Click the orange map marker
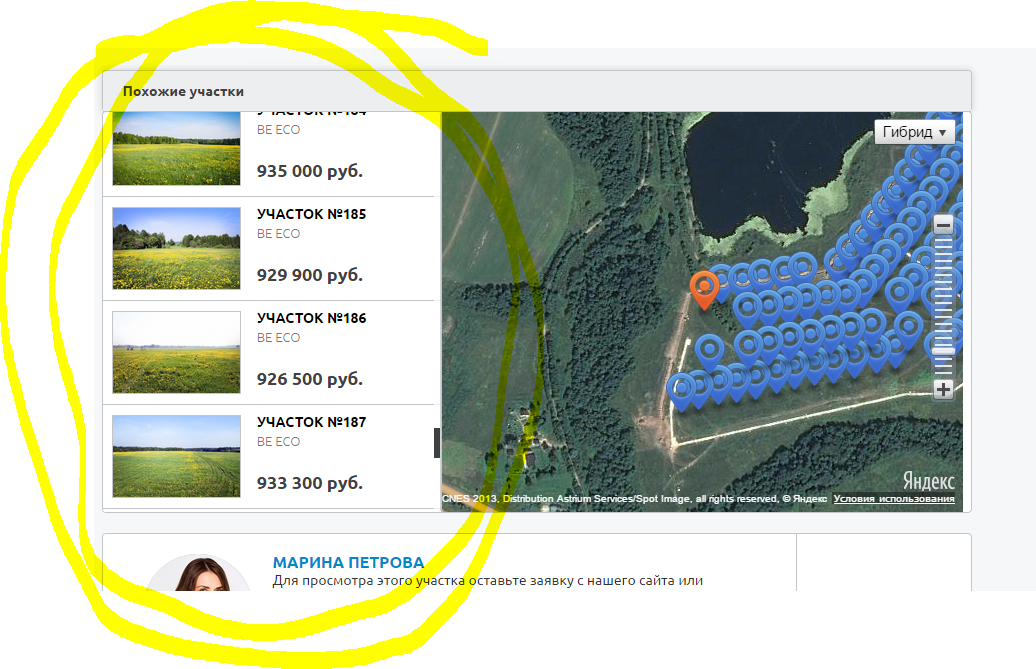The height and width of the screenshot is (669, 1036). click(705, 287)
